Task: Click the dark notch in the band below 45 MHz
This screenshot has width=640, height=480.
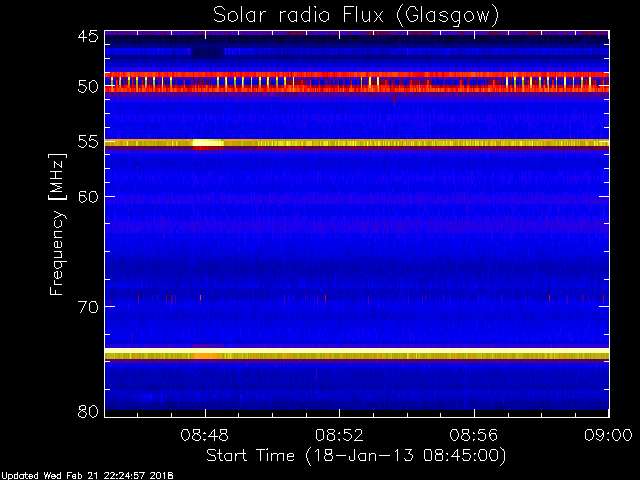Action: click(208, 52)
